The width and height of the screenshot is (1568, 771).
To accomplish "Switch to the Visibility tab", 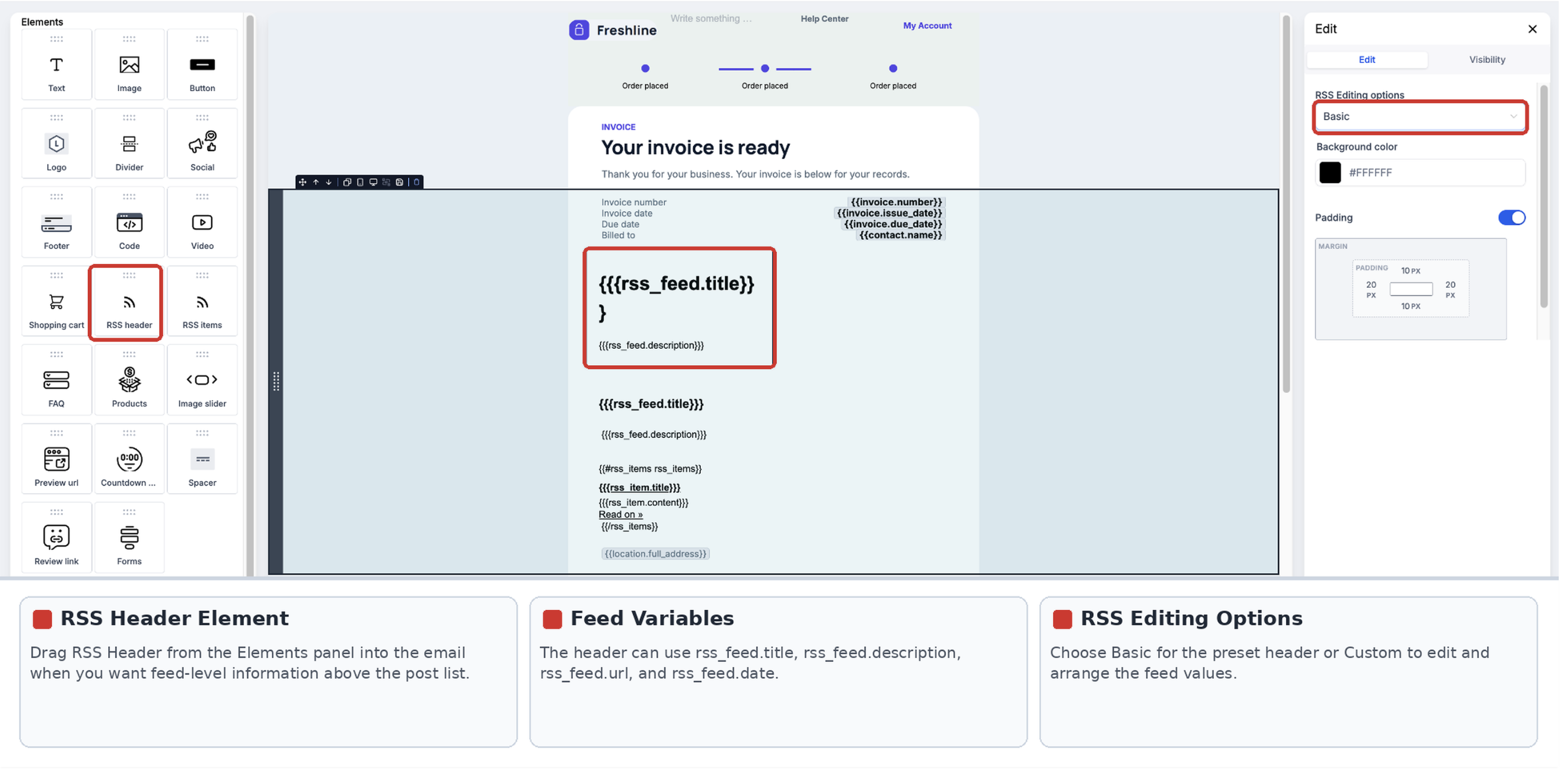I will pos(1495,60).
